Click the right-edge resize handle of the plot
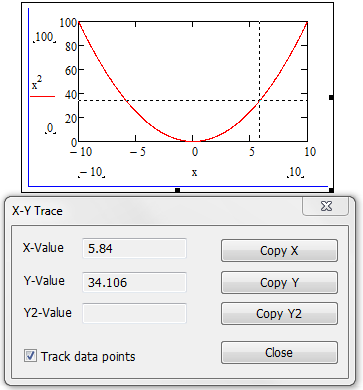Image resolution: width=363 pixels, height=390 pixels. point(331,97)
